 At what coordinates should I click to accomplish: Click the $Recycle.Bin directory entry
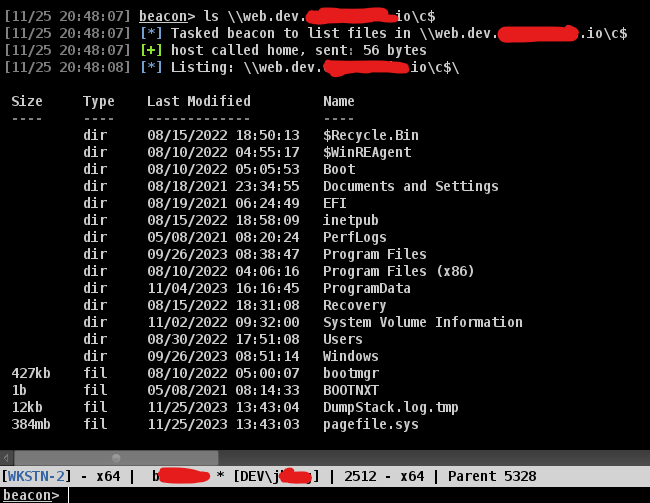point(370,135)
